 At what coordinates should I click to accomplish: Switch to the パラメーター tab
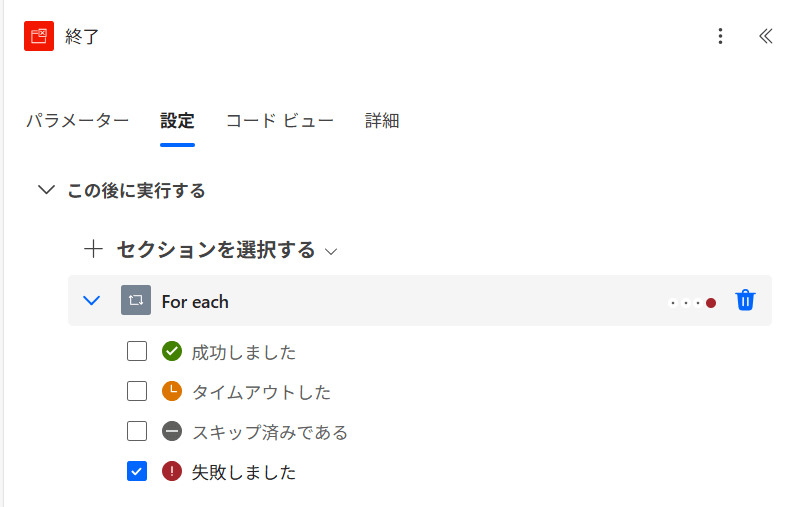click(x=78, y=121)
